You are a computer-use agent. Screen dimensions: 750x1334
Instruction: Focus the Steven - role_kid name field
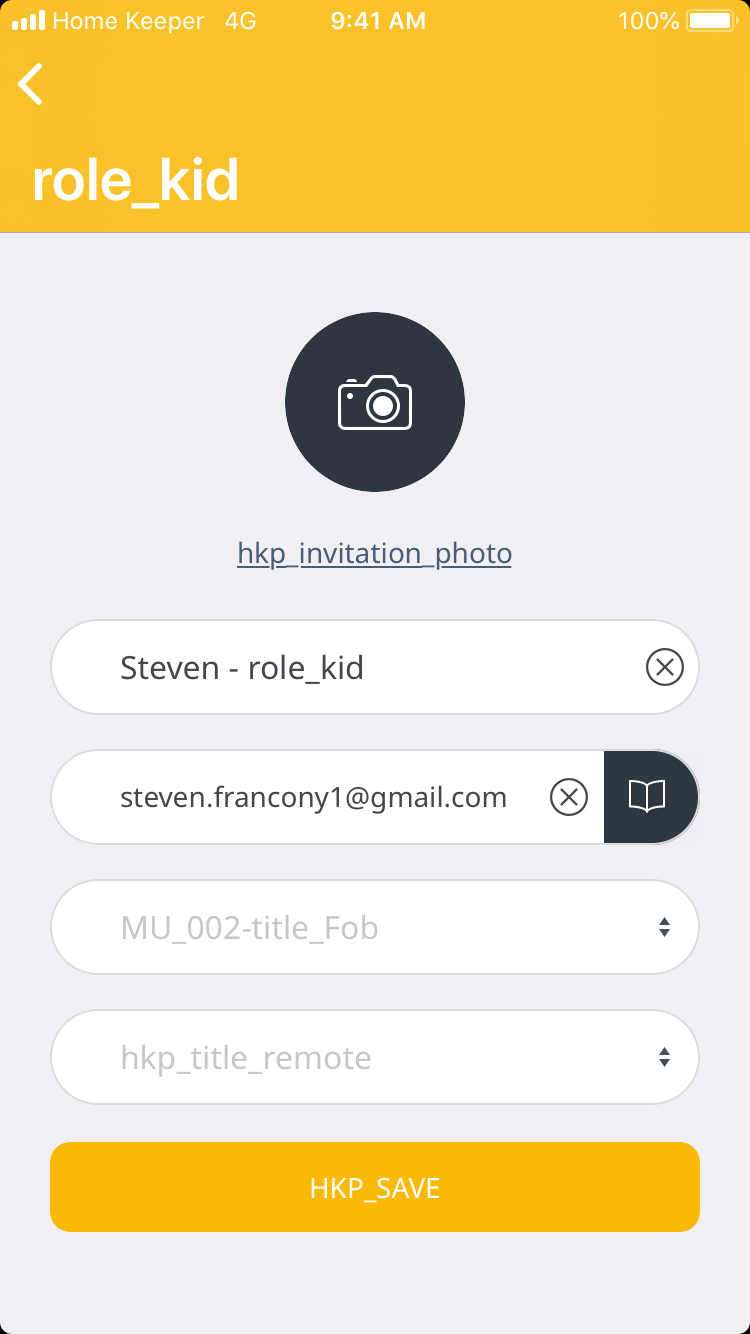click(x=340, y=667)
